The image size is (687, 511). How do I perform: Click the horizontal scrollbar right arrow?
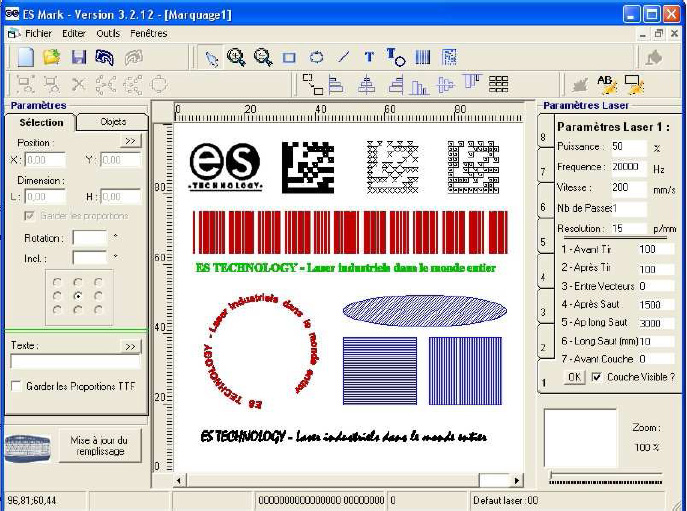coord(517,480)
